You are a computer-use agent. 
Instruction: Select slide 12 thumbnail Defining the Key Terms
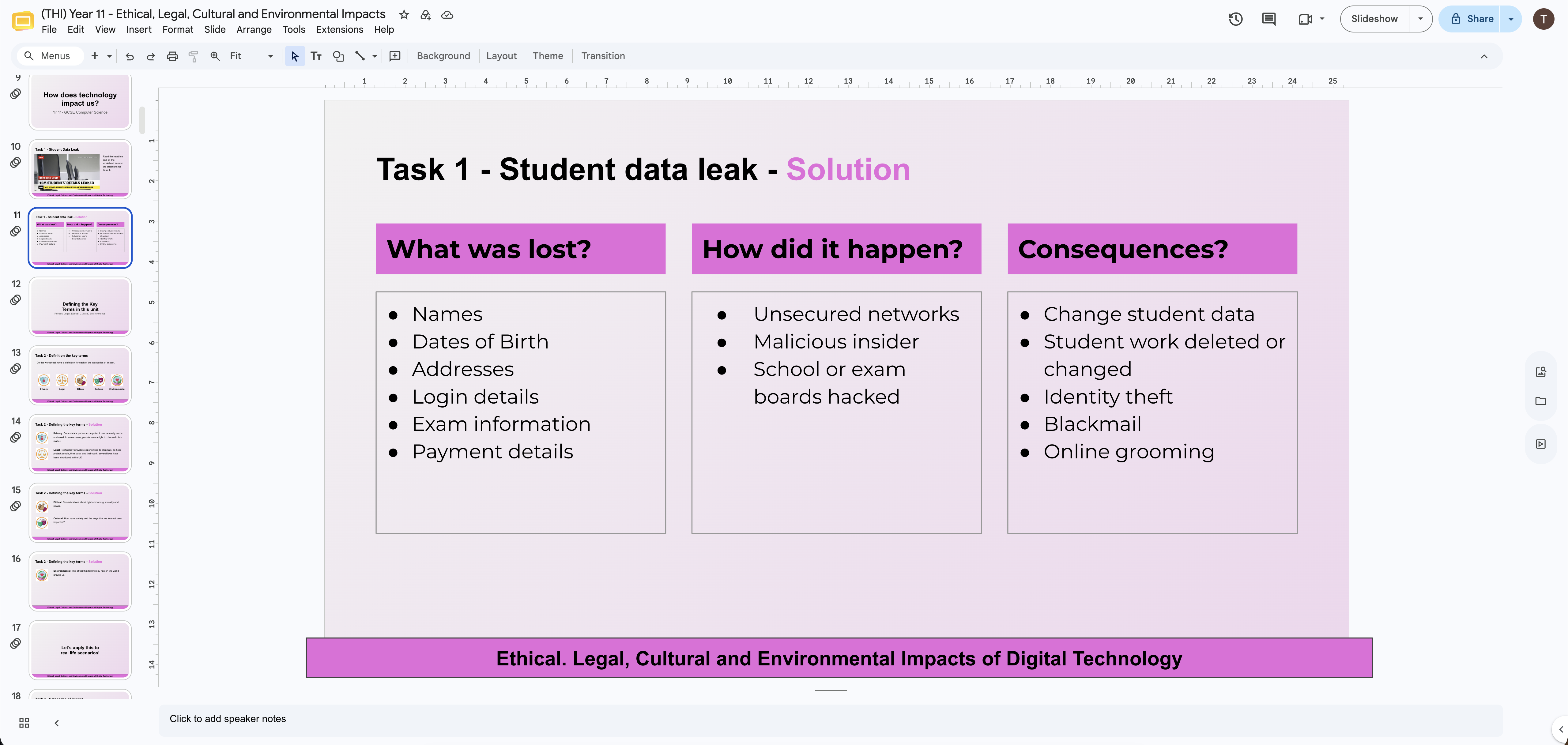80,307
